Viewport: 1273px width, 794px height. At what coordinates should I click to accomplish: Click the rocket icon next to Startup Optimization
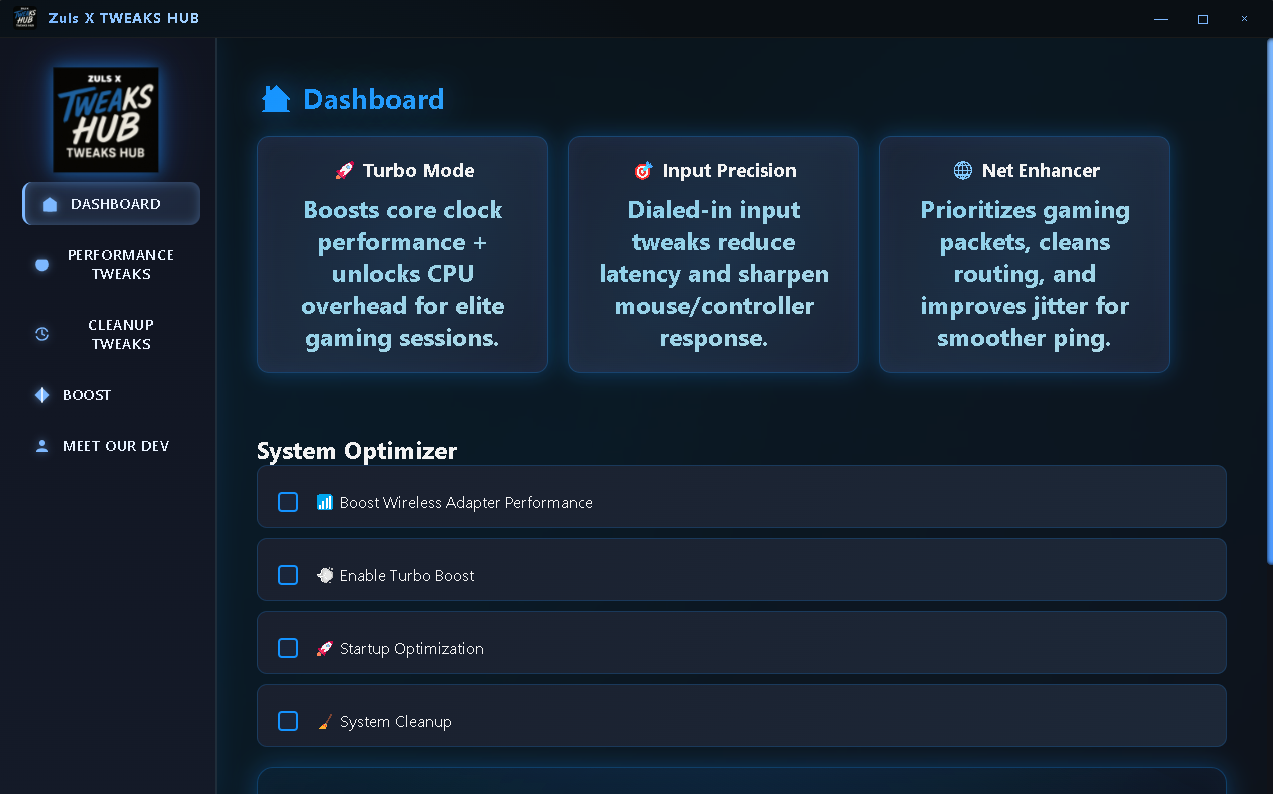(325, 648)
